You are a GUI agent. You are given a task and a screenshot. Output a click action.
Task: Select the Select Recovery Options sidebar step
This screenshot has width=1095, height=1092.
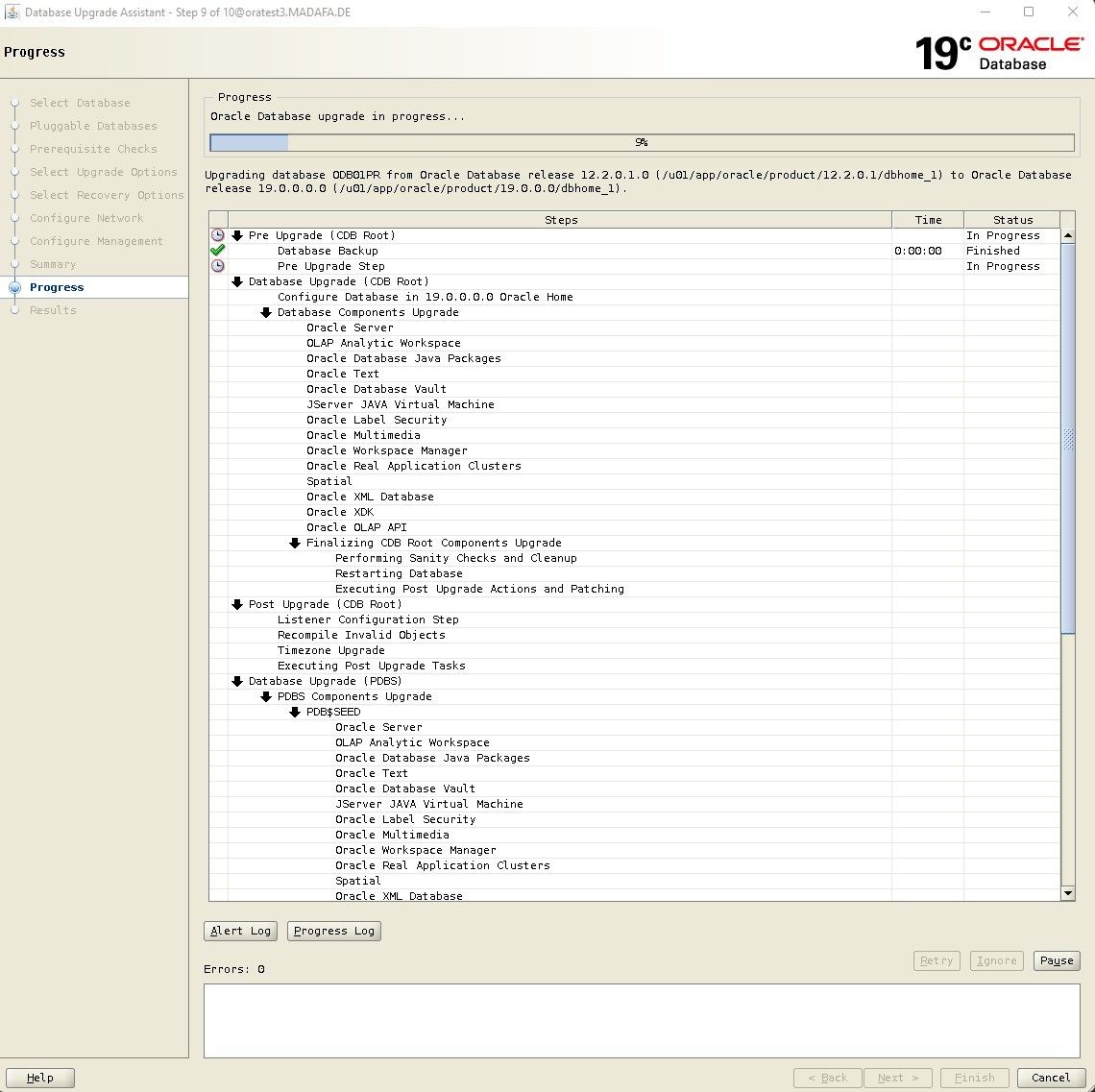pos(107,195)
